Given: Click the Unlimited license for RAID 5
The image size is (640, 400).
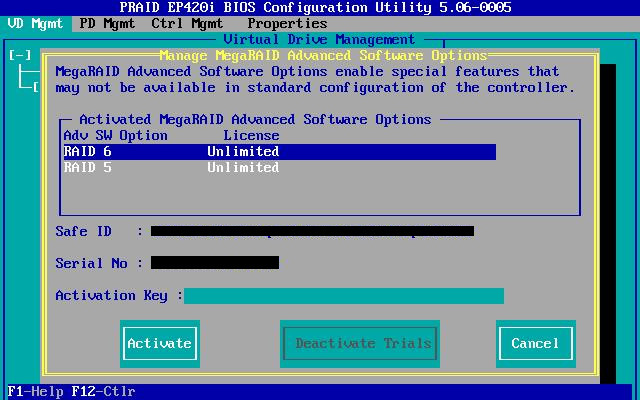Looking at the screenshot, I should (243, 167).
